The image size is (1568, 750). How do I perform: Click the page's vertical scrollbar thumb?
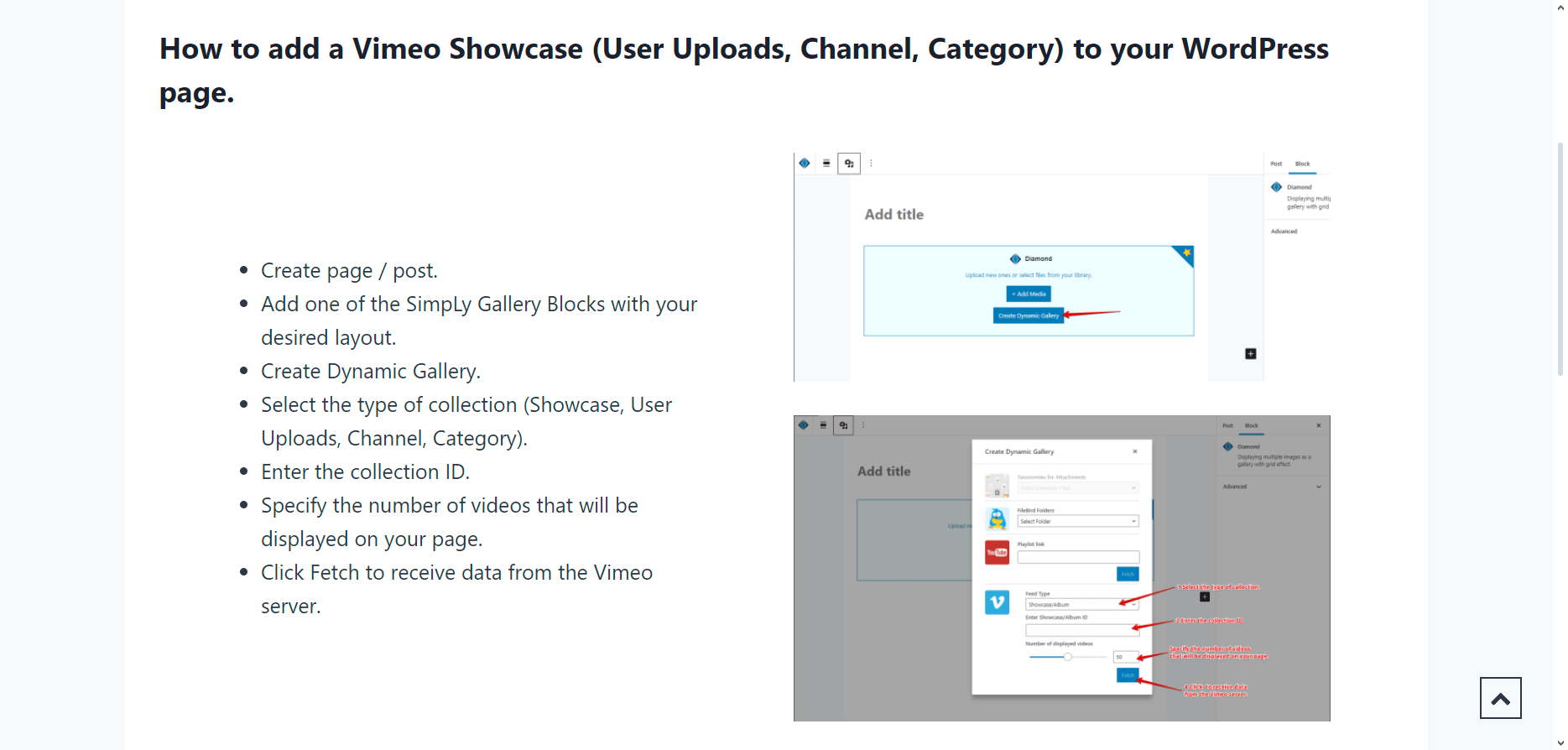[x=1560, y=259]
